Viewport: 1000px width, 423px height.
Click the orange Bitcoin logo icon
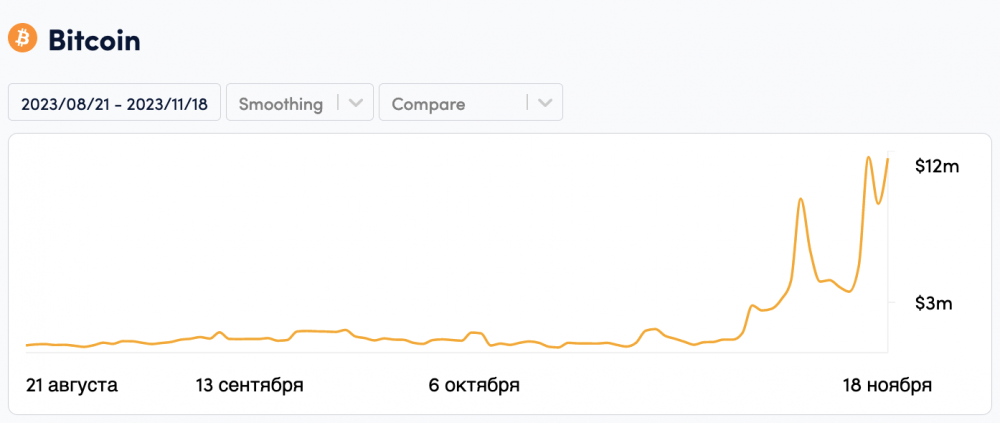[22, 39]
